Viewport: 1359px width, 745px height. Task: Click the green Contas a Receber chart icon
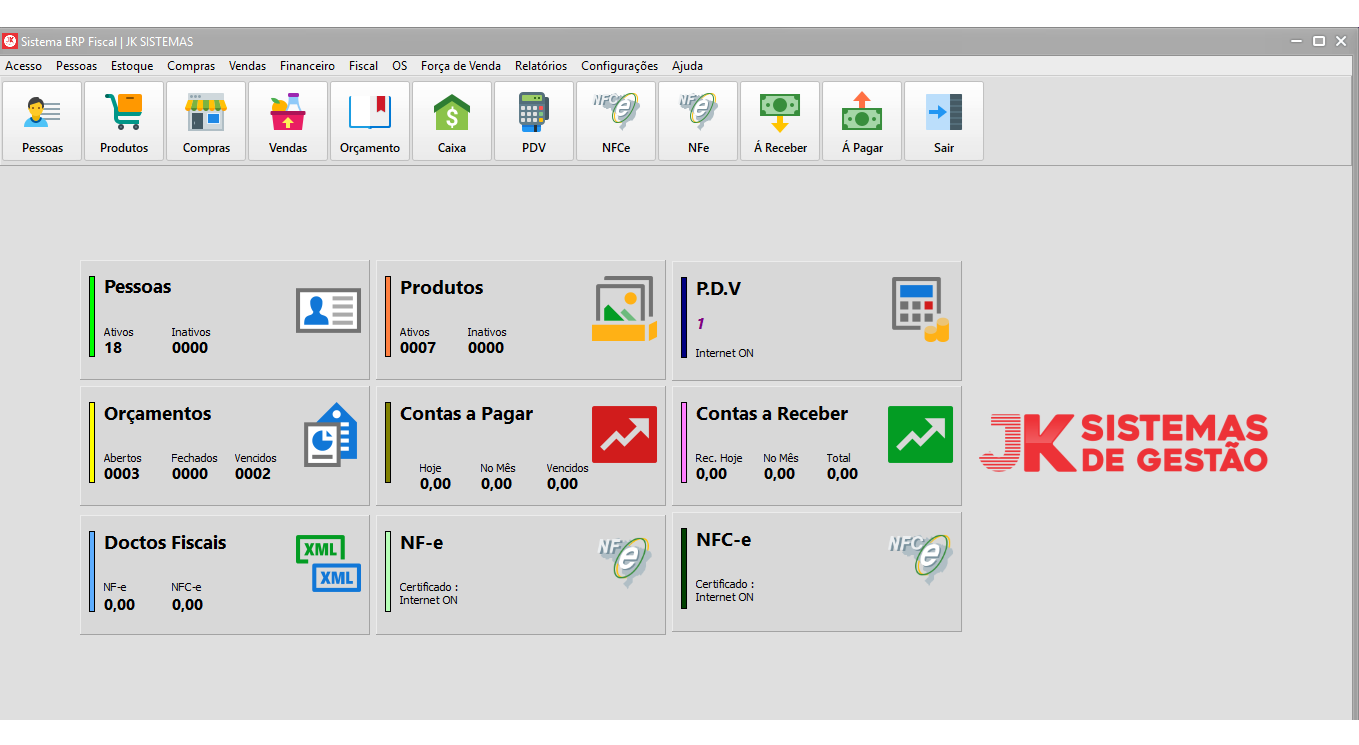point(920,435)
